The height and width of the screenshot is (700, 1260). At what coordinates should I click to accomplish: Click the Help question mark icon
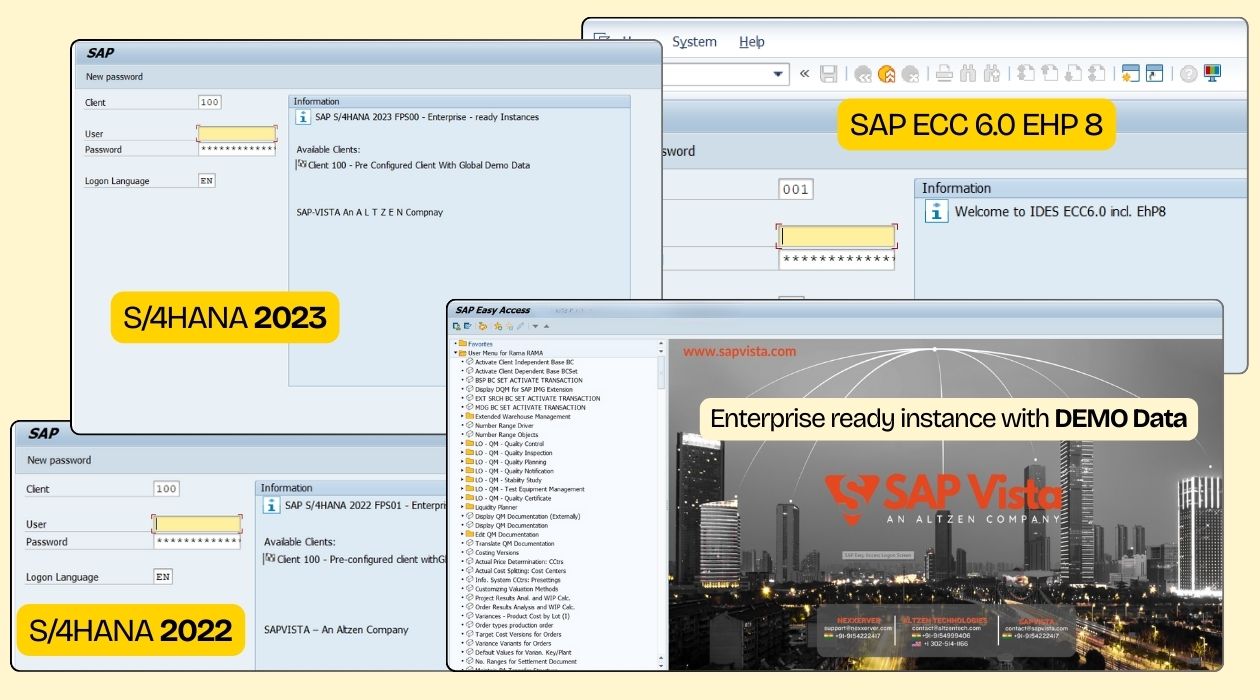[1189, 74]
